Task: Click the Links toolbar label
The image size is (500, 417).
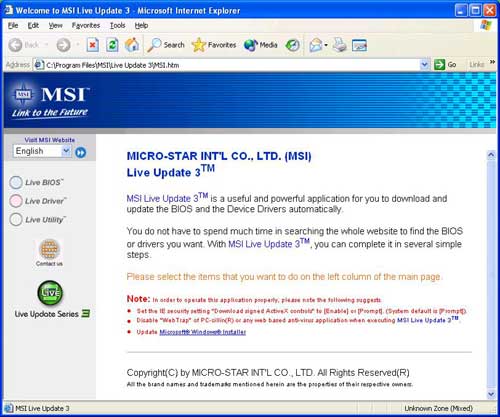Action: pyautogui.click(x=476, y=64)
